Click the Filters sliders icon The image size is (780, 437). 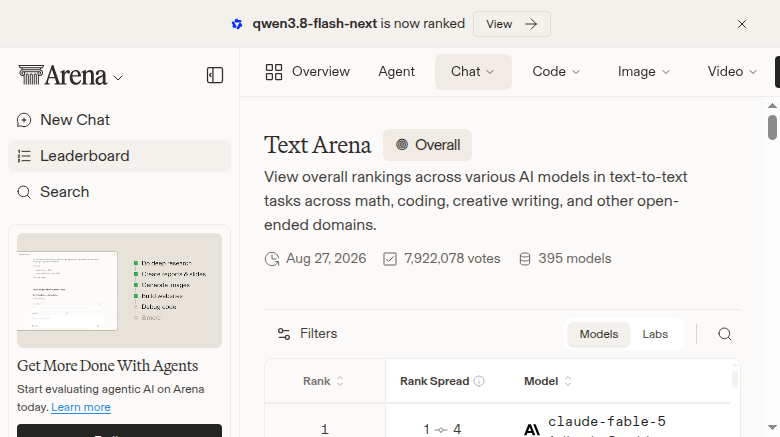pyautogui.click(x=284, y=334)
